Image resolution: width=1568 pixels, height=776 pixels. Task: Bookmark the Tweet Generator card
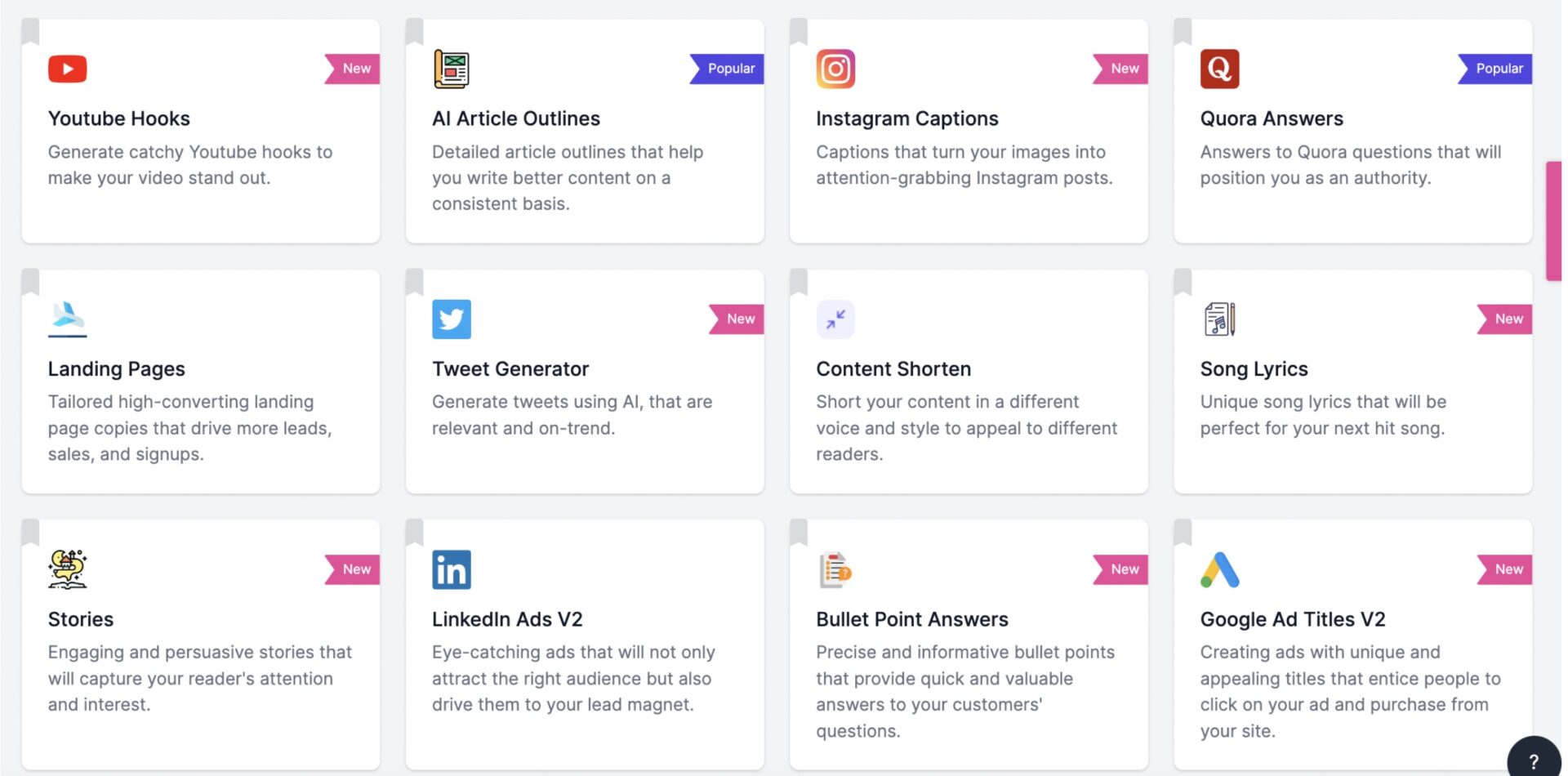coord(414,281)
